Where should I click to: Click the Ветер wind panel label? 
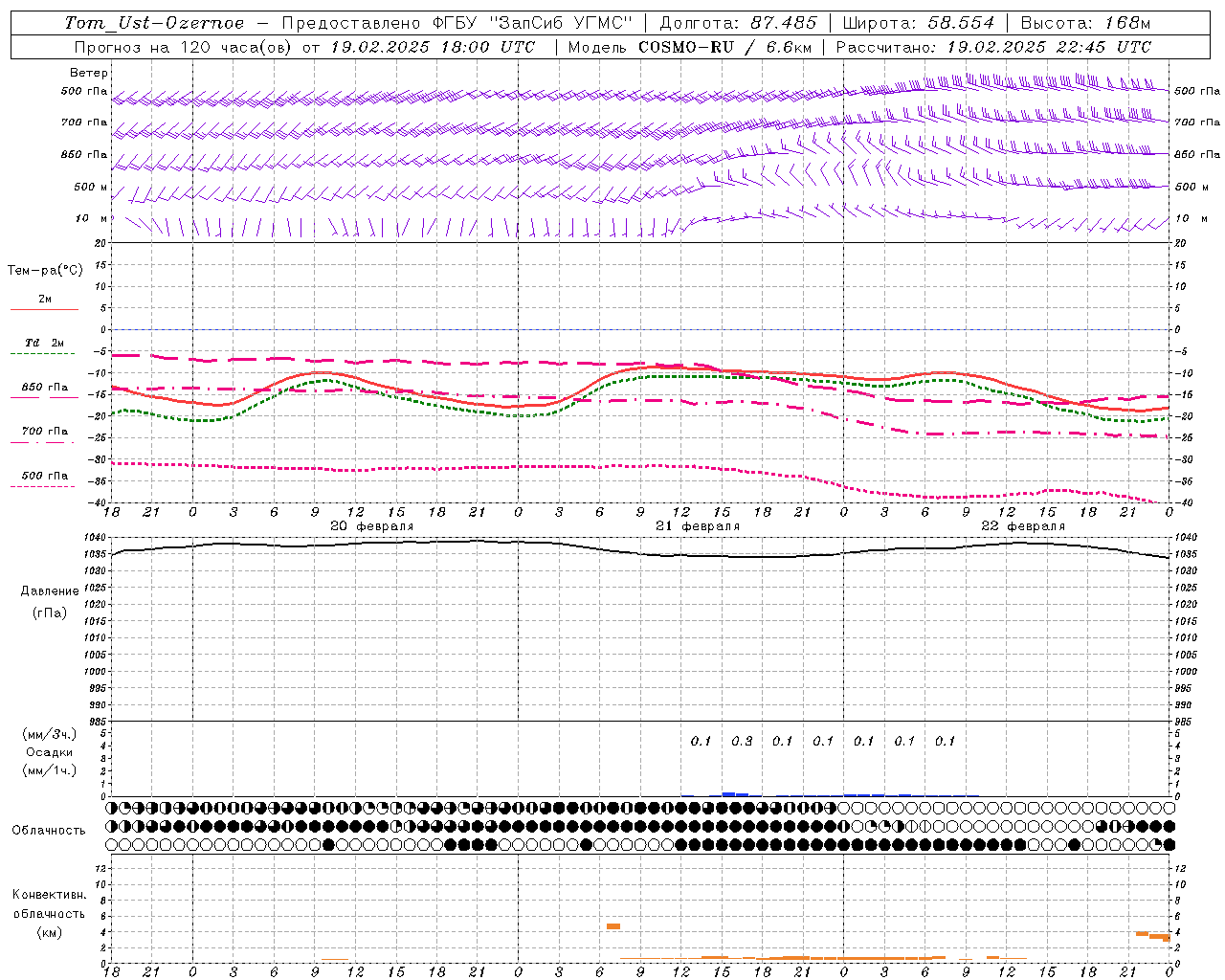[89, 73]
